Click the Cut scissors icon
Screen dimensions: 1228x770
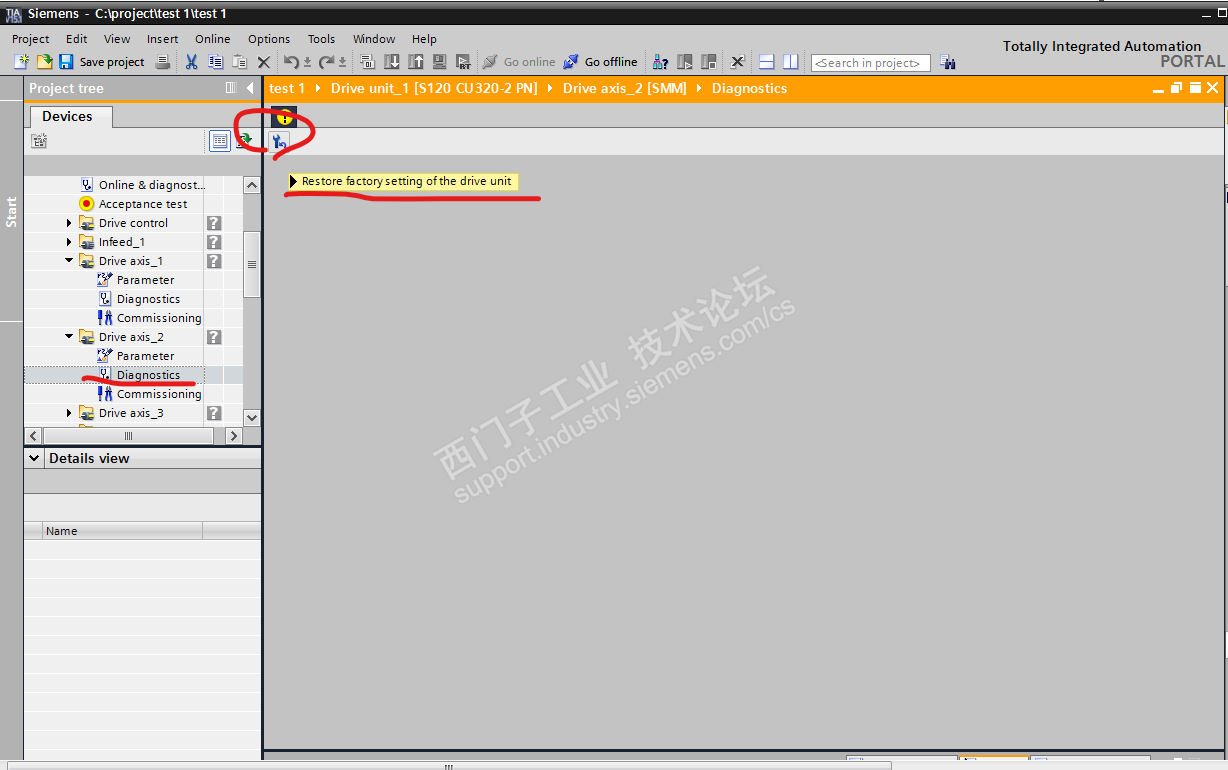click(x=191, y=62)
